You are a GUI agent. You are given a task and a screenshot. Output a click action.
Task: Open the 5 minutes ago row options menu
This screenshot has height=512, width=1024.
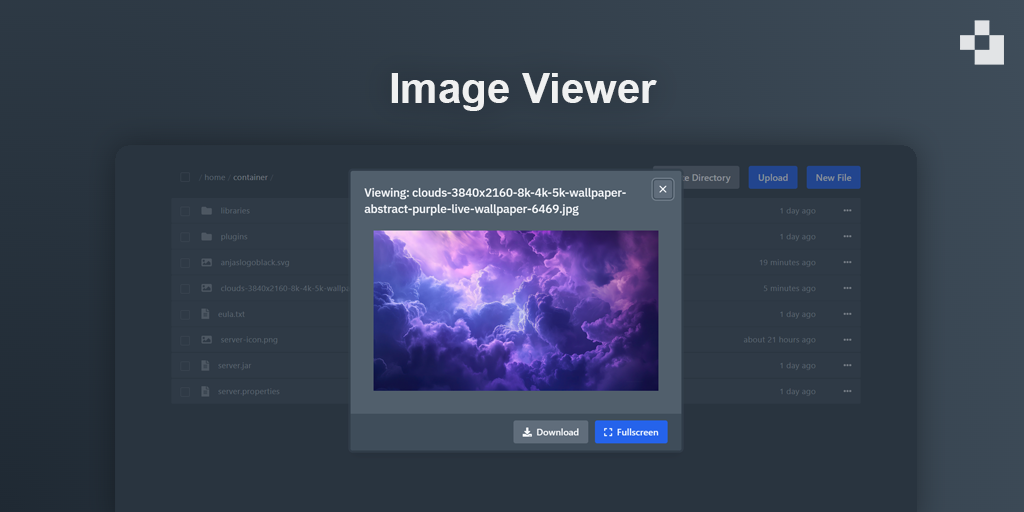coord(847,288)
